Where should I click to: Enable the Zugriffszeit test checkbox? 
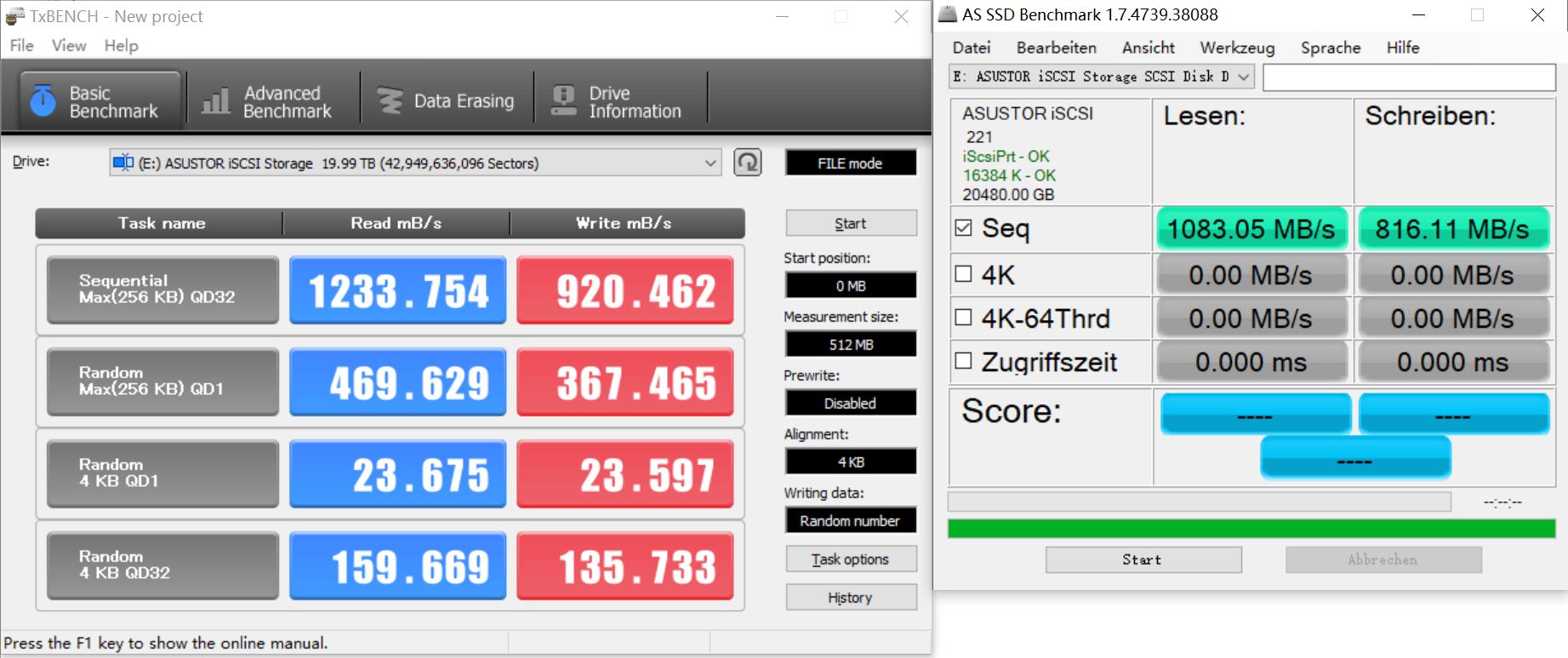click(x=963, y=361)
